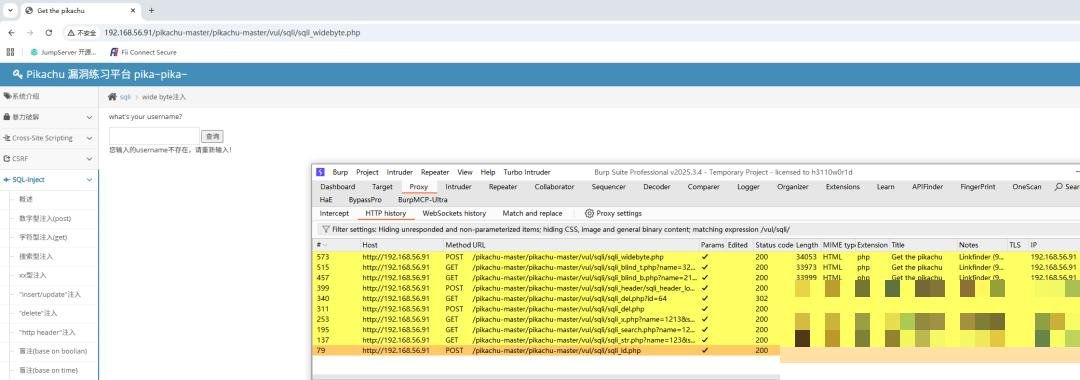Select "http header"注入 in sidebar
The width and height of the screenshot is (1080, 380).
(47, 332)
